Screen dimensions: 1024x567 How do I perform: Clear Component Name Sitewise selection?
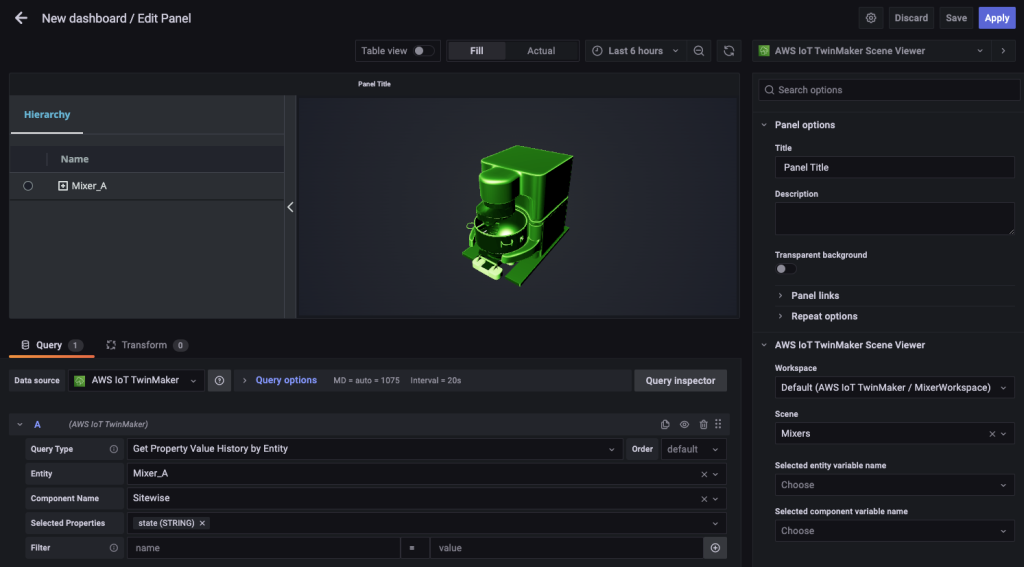[704, 499]
